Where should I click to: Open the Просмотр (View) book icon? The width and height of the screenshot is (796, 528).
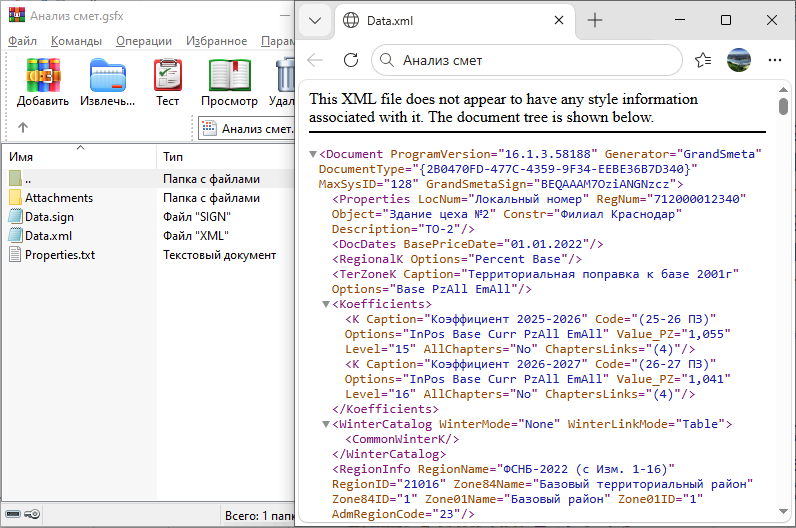[230, 75]
